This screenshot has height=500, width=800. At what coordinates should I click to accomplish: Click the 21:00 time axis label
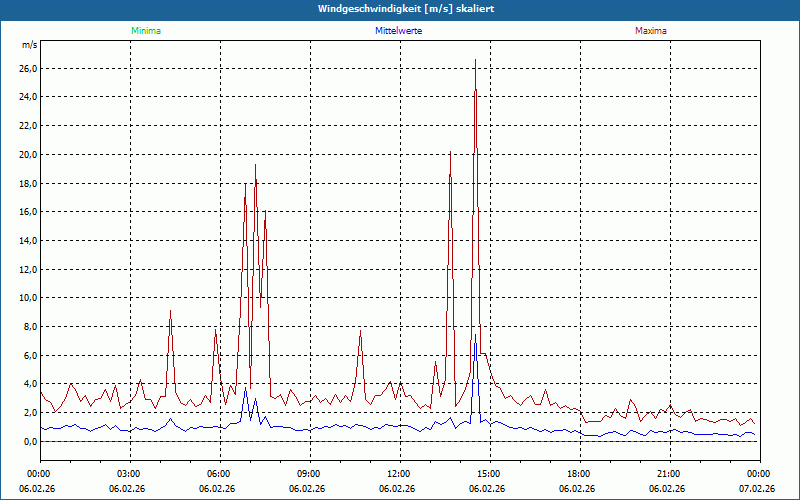pyautogui.click(x=670, y=474)
